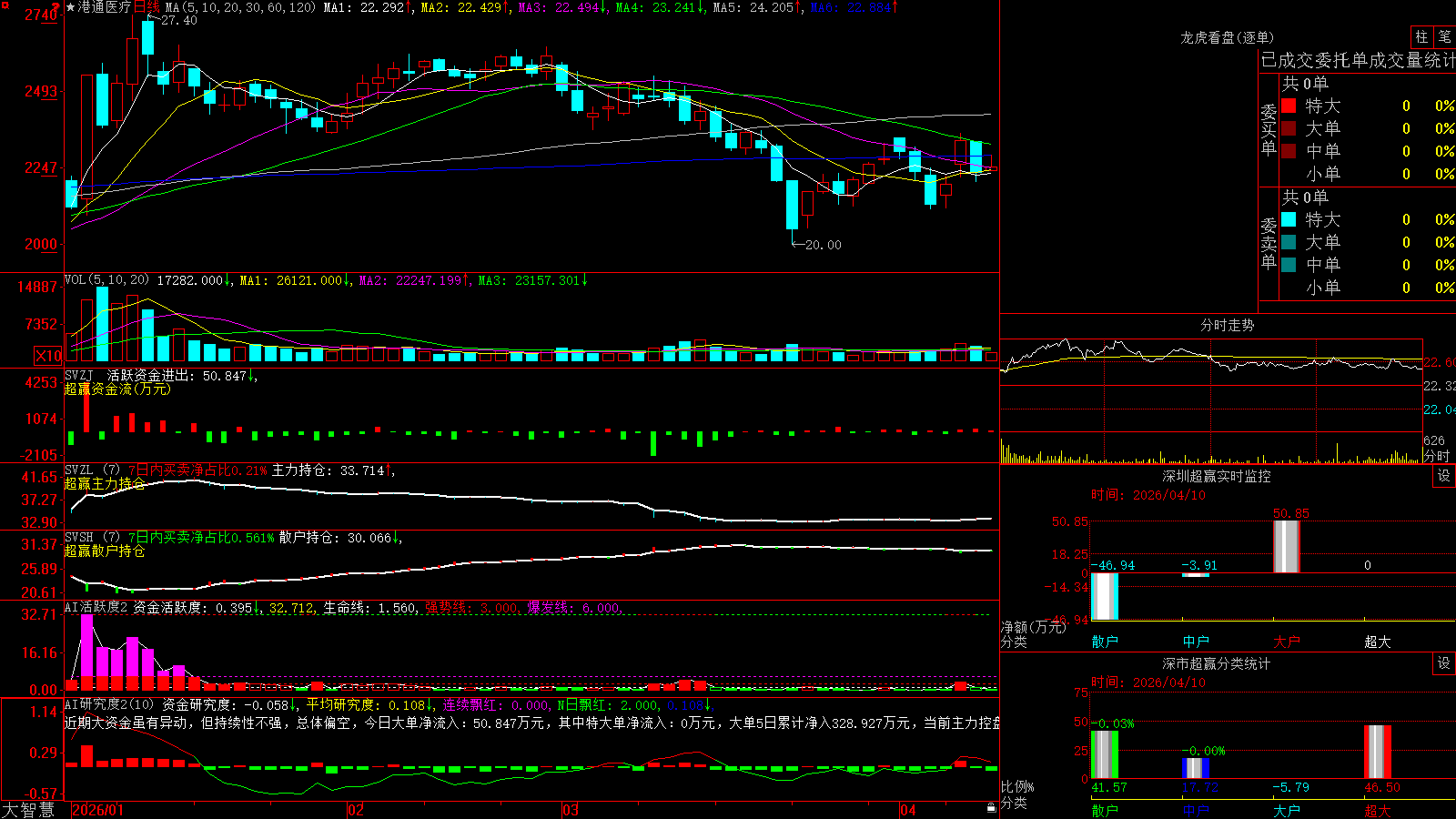Click the 活跃资金进出: 50.847 readout

click(x=181, y=375)
